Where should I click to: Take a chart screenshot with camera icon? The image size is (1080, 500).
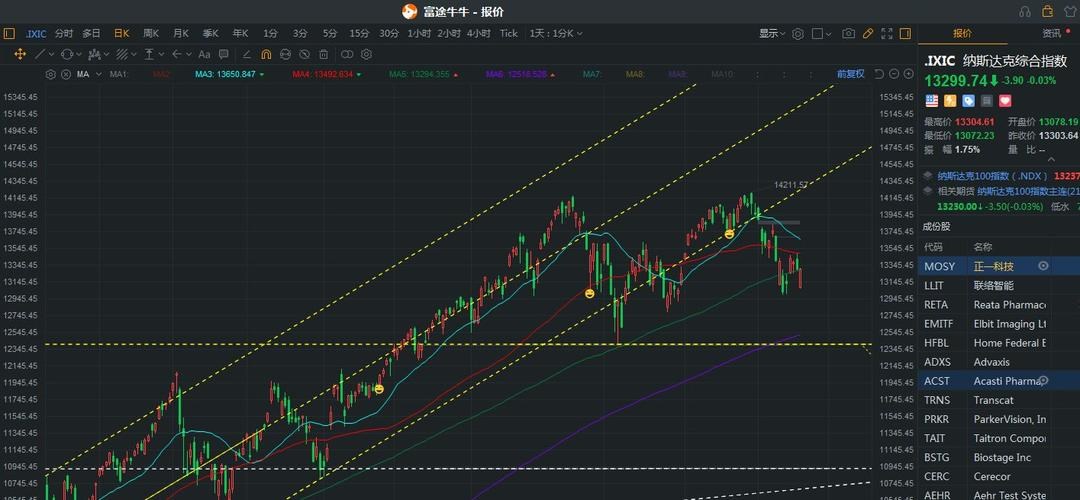click(x=849, y=34)
